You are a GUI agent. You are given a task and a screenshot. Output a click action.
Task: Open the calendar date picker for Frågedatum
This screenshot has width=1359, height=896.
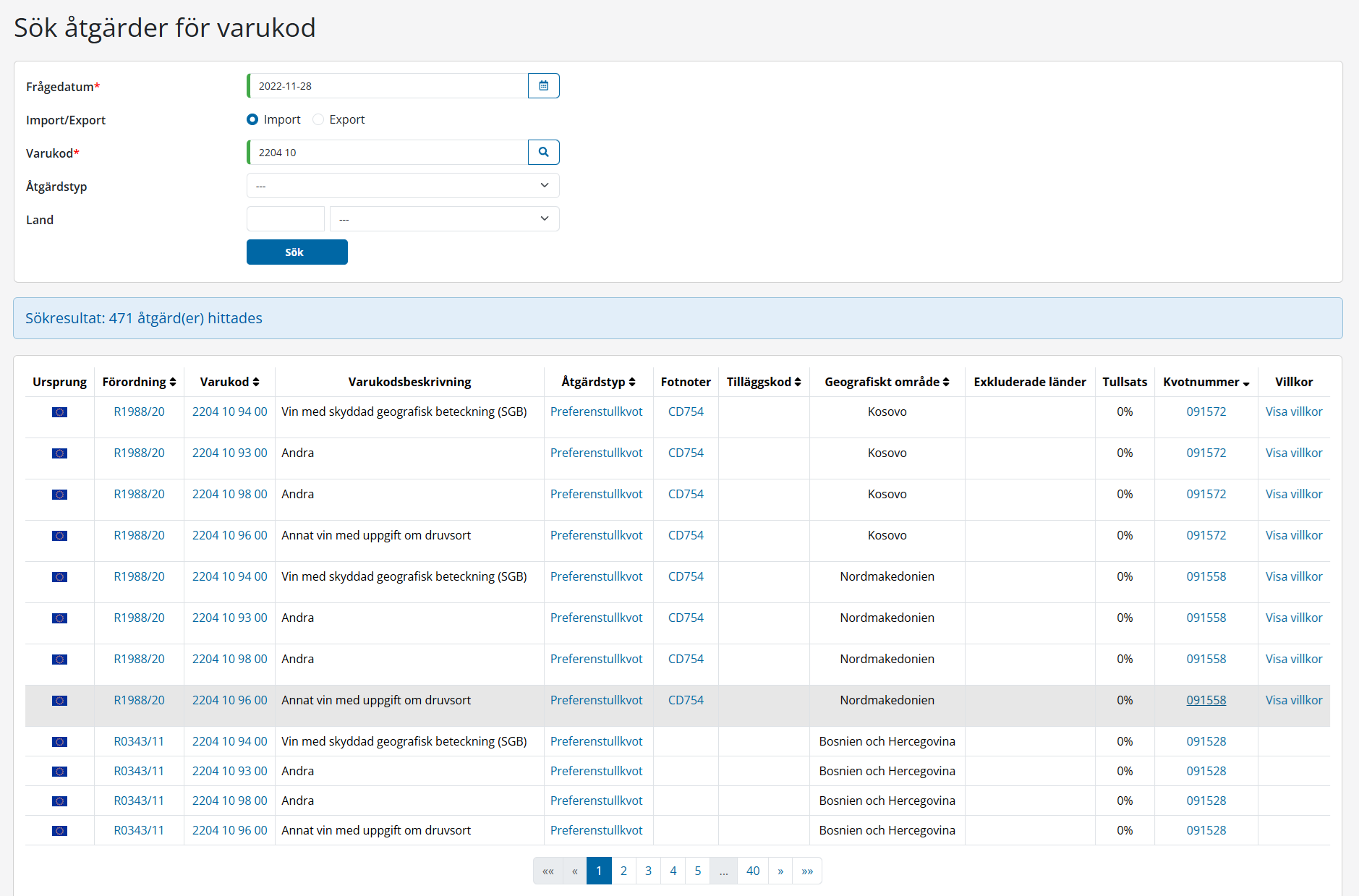(543, 86)
